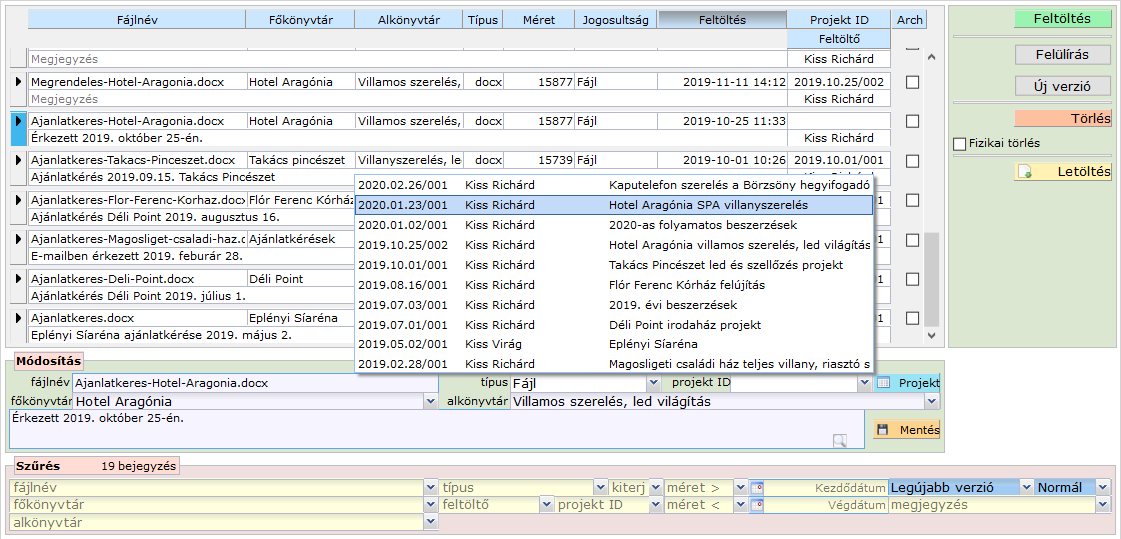The width and height of the screenshot is (1121, 539).
Task: Open the Normál filter dropdown
Action: point(1102,488)
